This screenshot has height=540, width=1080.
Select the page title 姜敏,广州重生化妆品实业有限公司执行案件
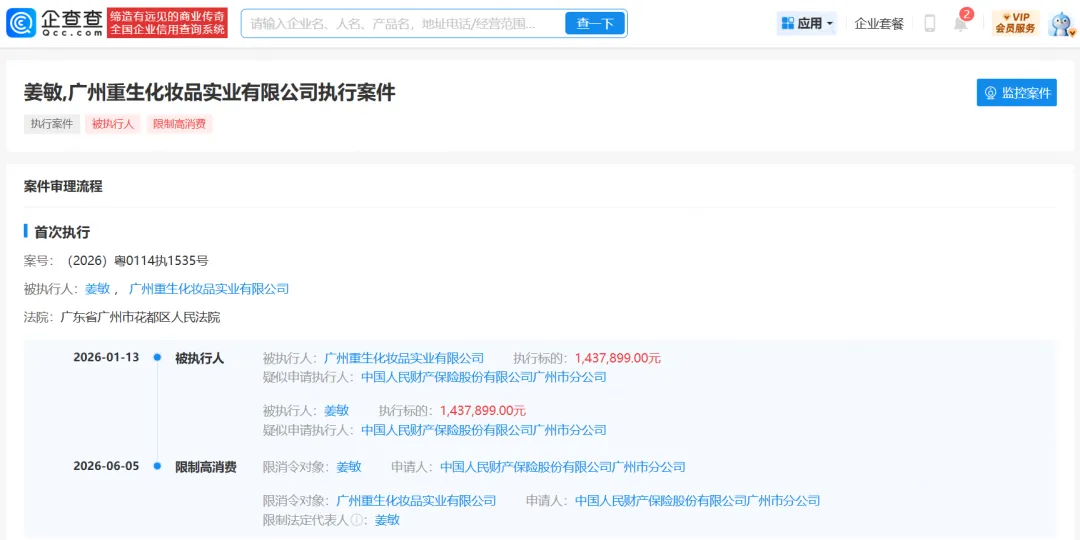209,92
